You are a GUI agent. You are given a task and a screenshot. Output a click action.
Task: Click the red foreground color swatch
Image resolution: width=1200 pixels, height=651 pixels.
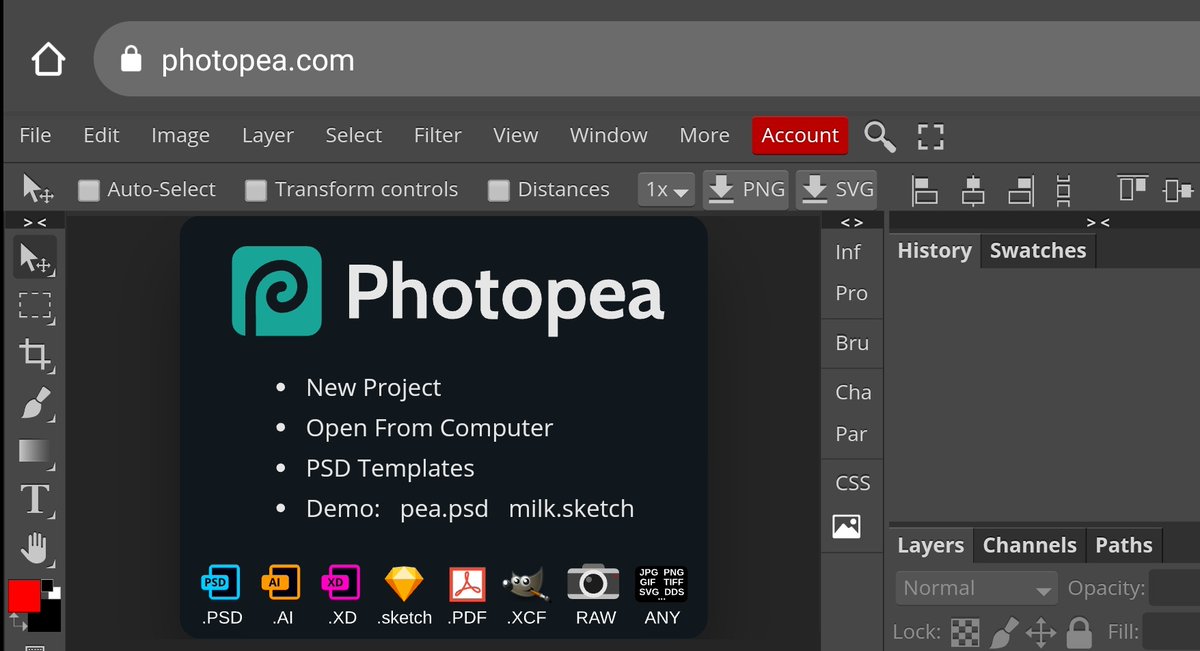coord(24,596)
